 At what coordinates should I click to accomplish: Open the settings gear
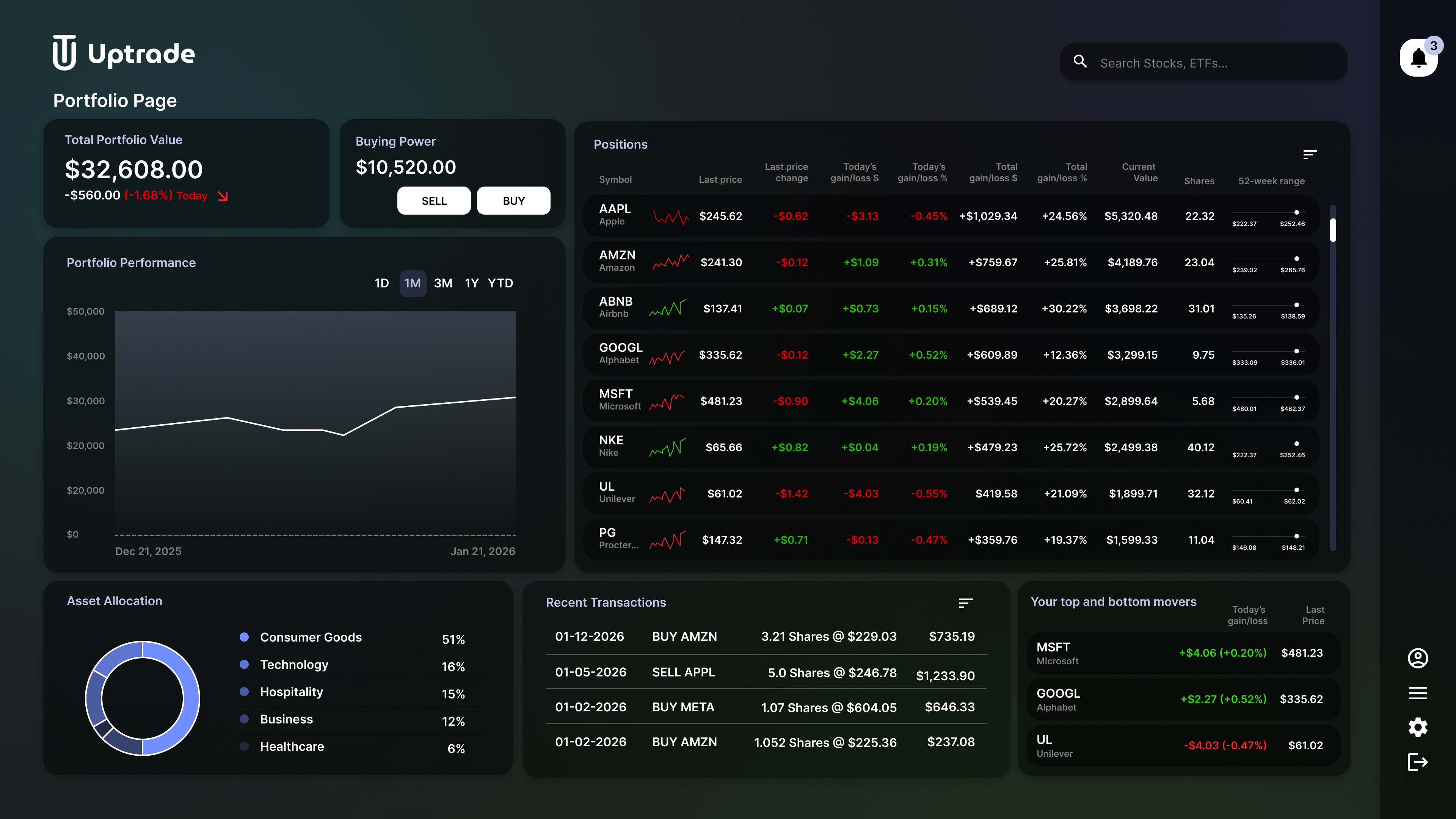(x=1418, y=727)
